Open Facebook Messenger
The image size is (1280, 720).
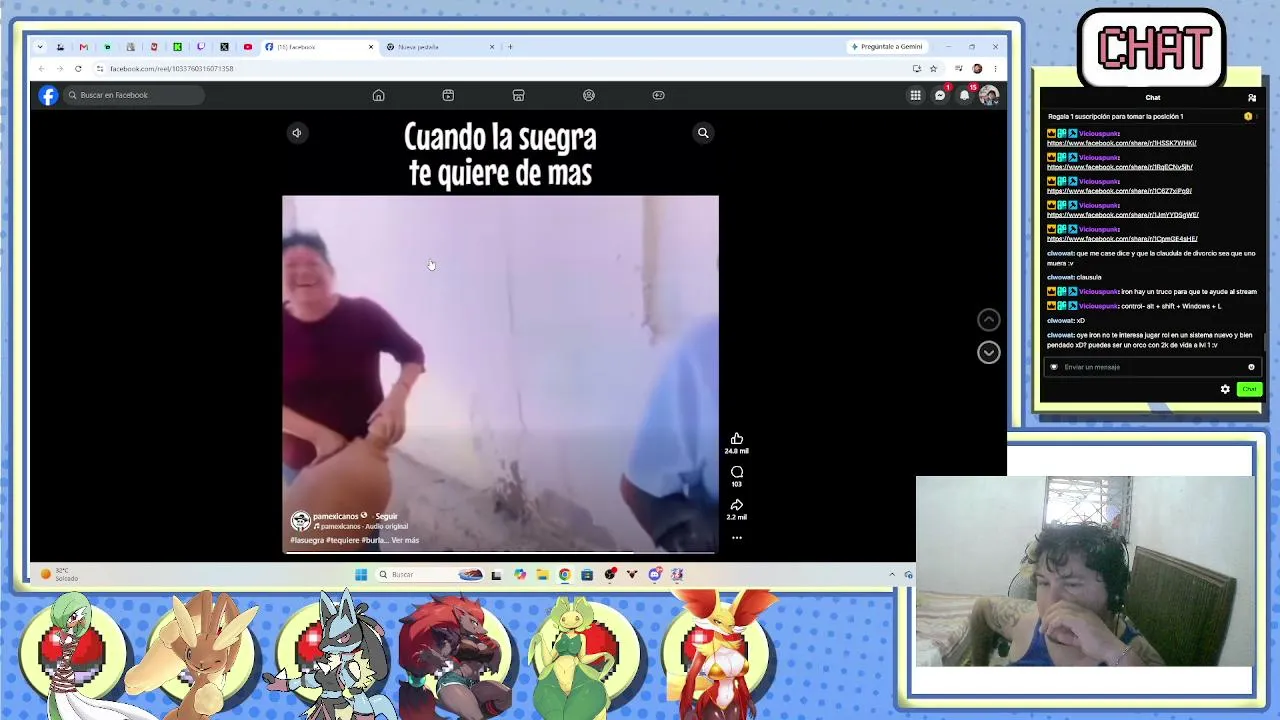(940, 95)
